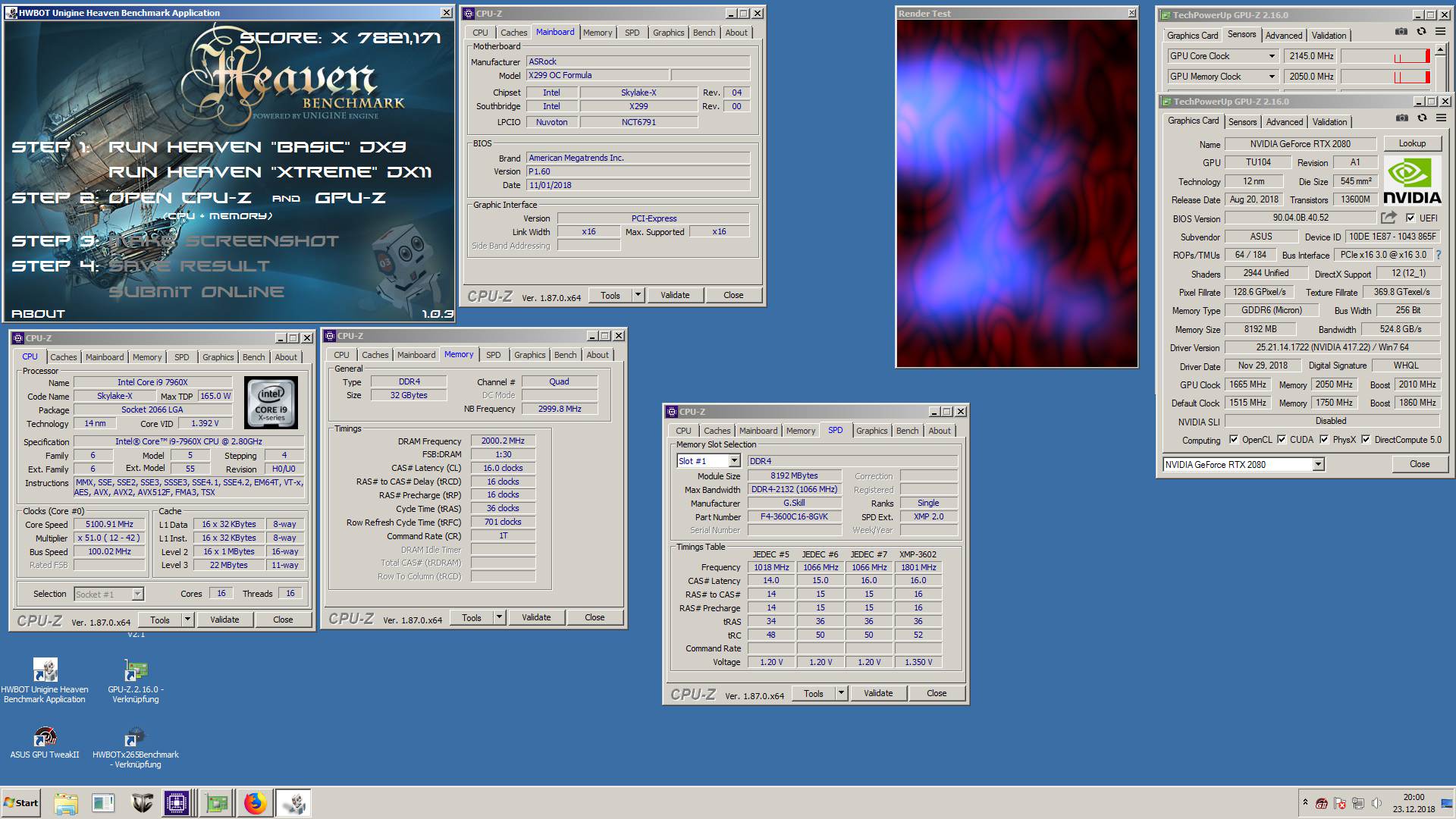
Task: Take screenshot with front GPU-Z camera icon
Action: click(1401, 118)
